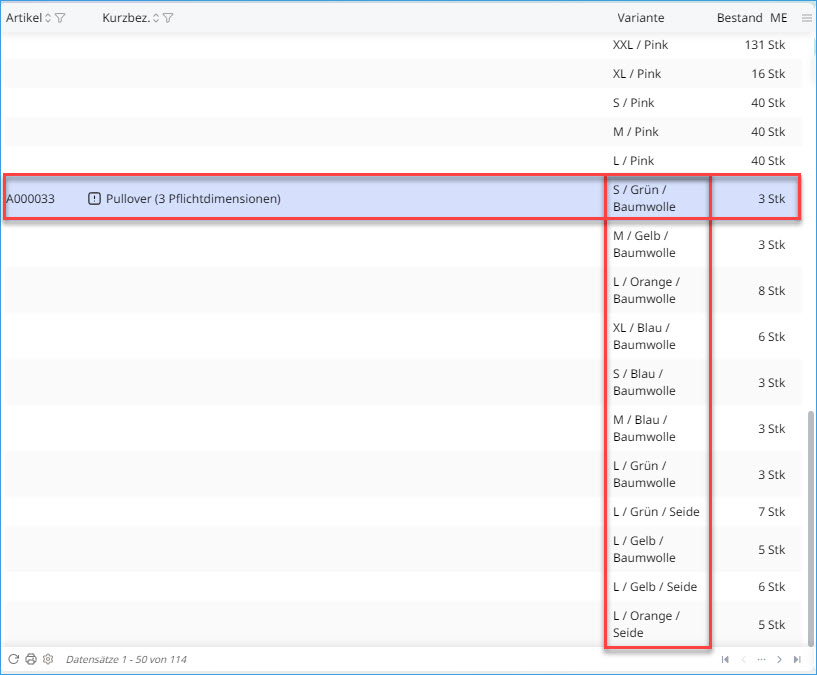Go to the next page of records
The height and width of the screenshot is (675, 817).
(779, 660)
